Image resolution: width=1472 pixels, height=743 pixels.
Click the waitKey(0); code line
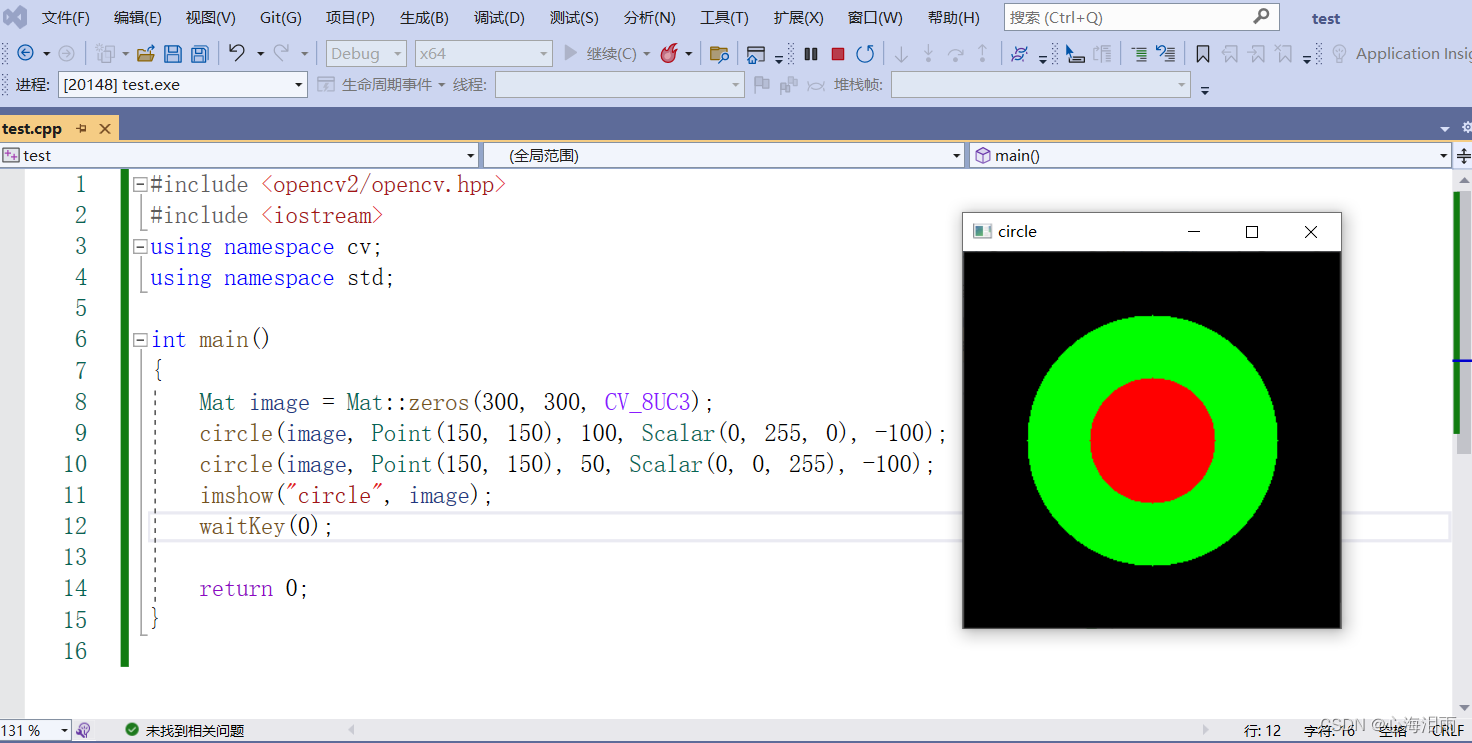point(265,526)
